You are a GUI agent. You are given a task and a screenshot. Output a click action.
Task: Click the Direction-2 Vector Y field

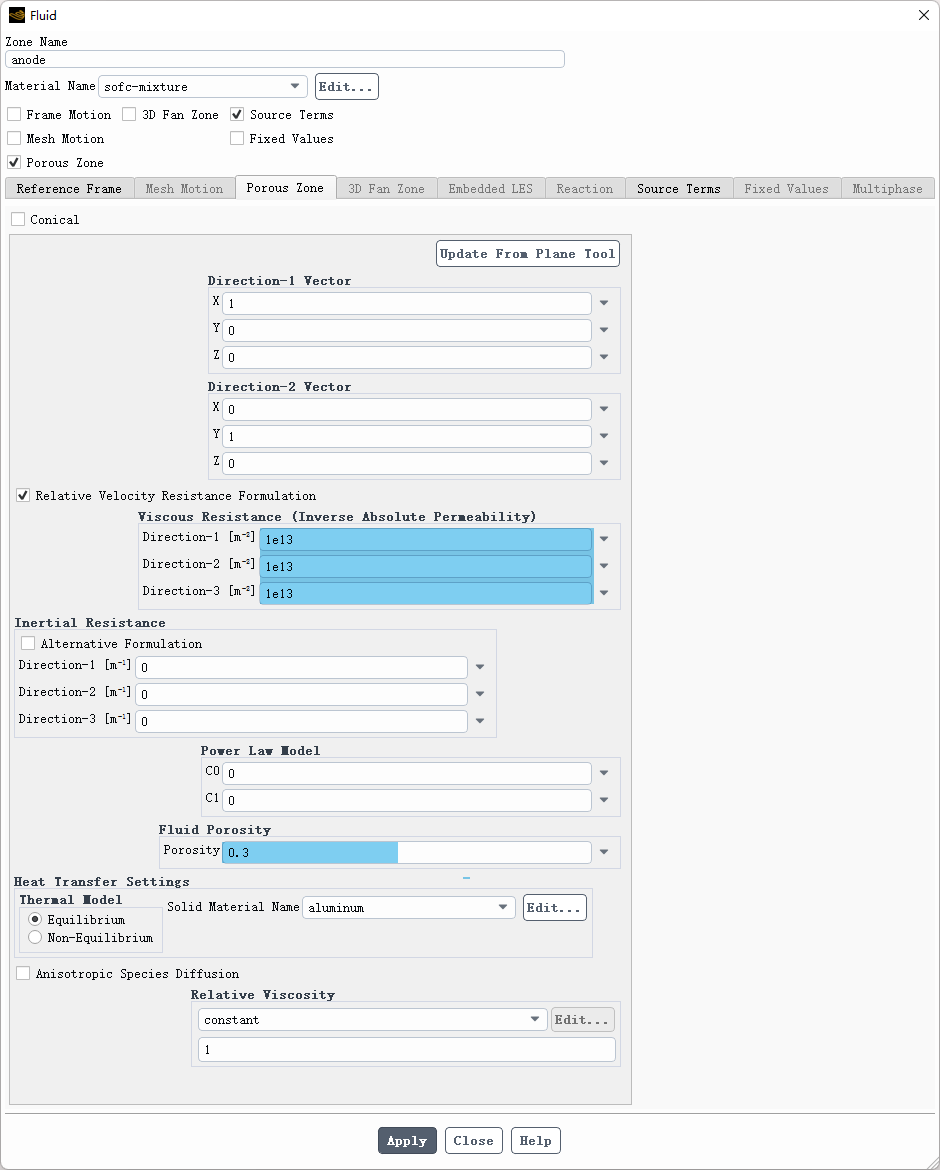point(407,436)
